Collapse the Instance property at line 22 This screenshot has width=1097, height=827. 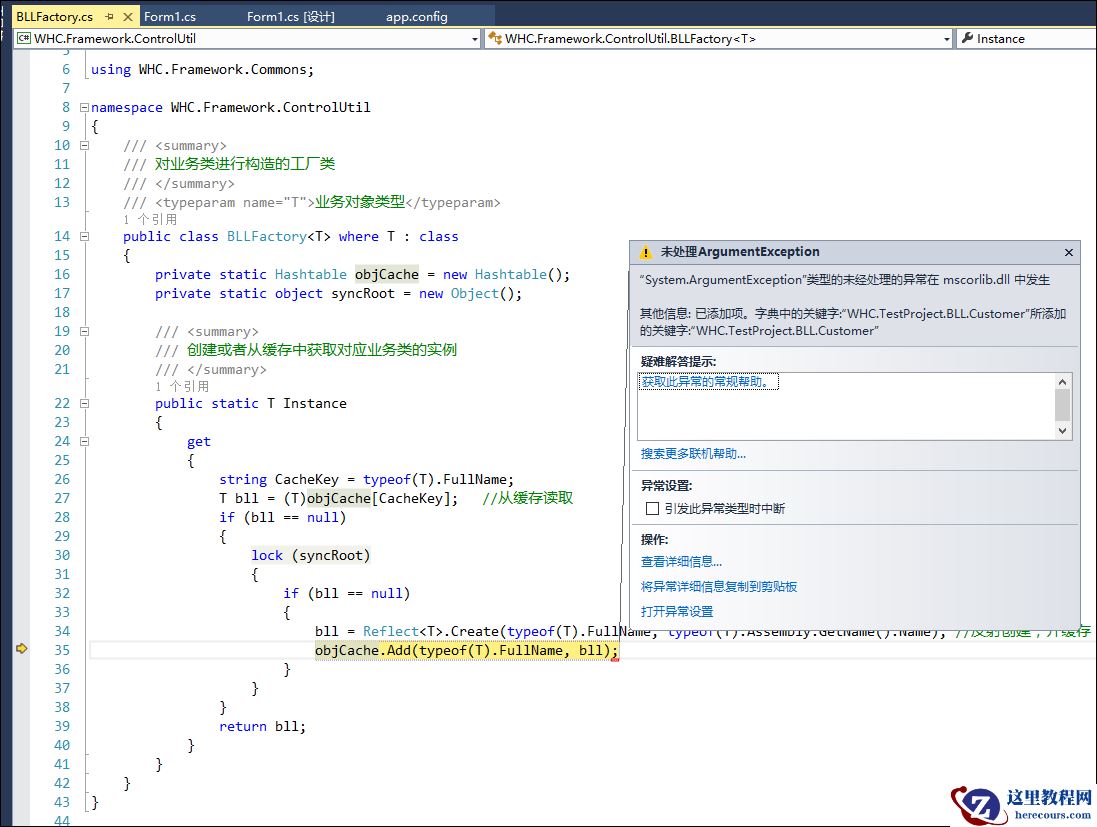click(83, 404)
